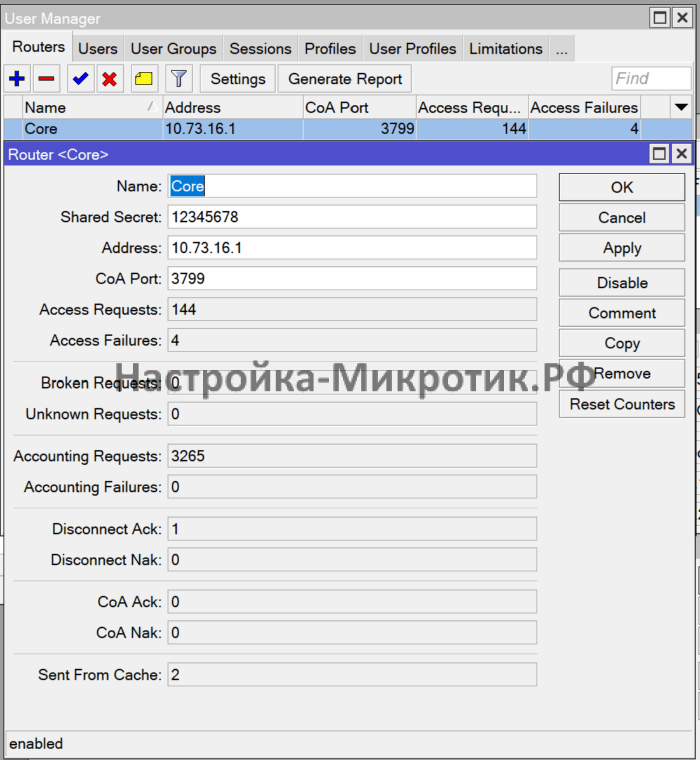The image size is (700, 760).
Task: Close the User Manager window
Action: 683,18
